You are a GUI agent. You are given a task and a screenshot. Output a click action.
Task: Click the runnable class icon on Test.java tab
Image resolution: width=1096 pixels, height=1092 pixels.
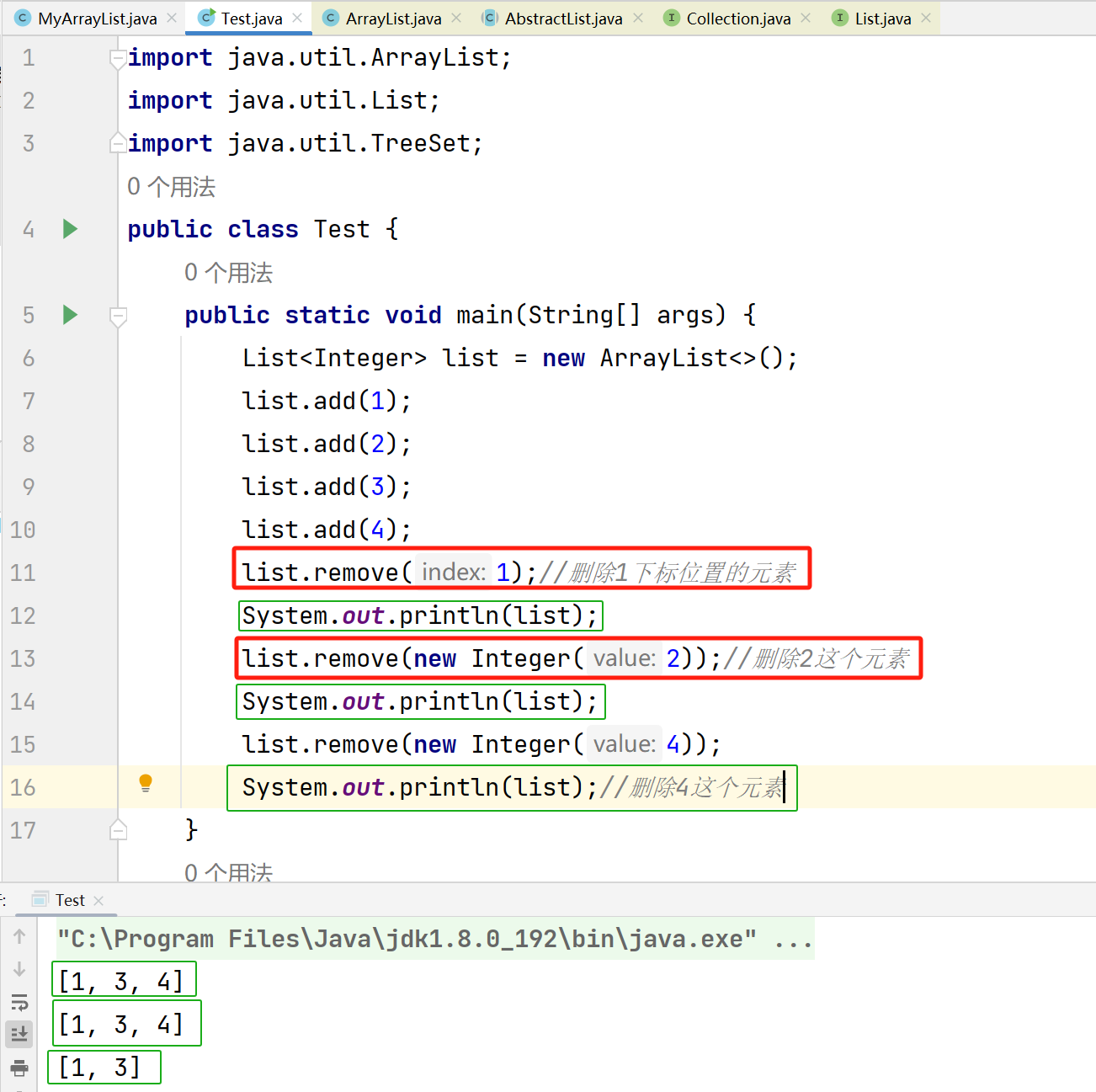coord(206,18)
